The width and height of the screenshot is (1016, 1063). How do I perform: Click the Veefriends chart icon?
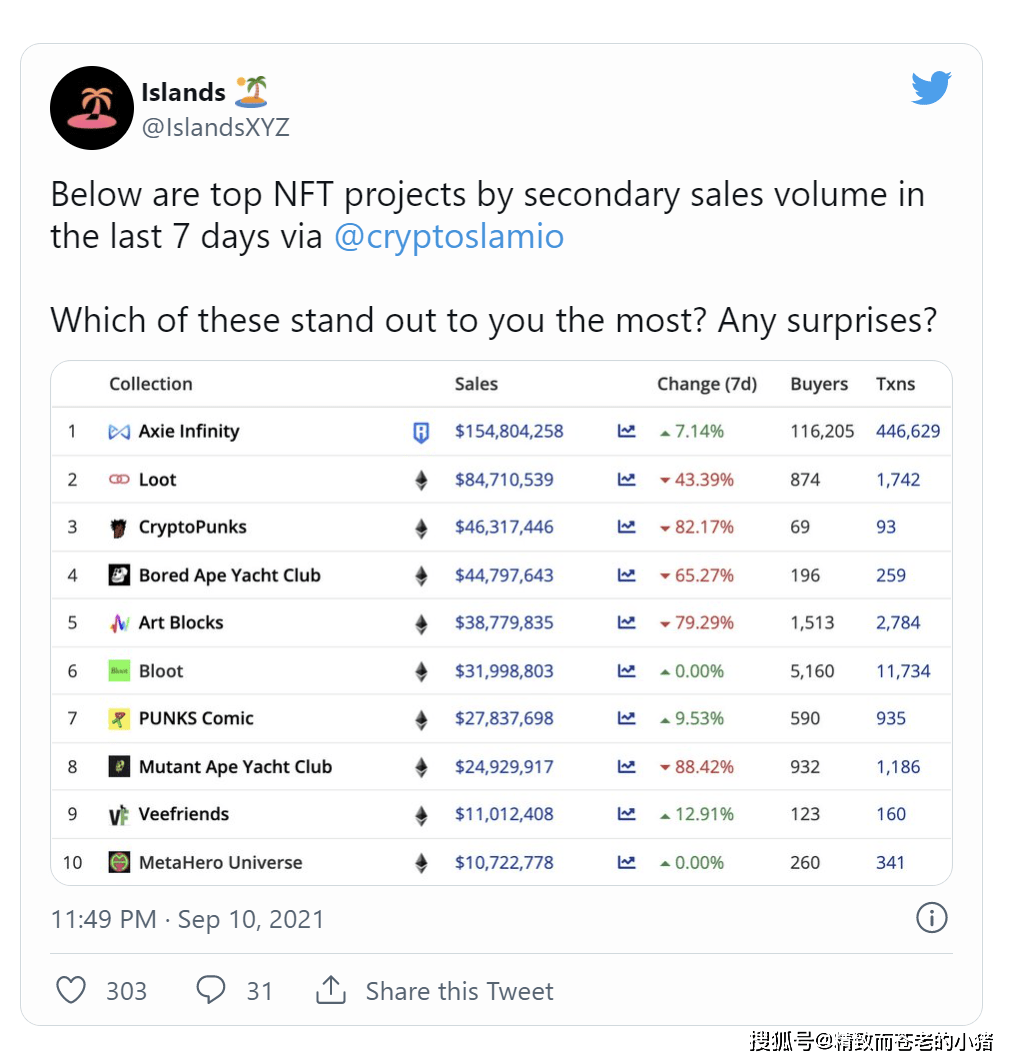626,814
